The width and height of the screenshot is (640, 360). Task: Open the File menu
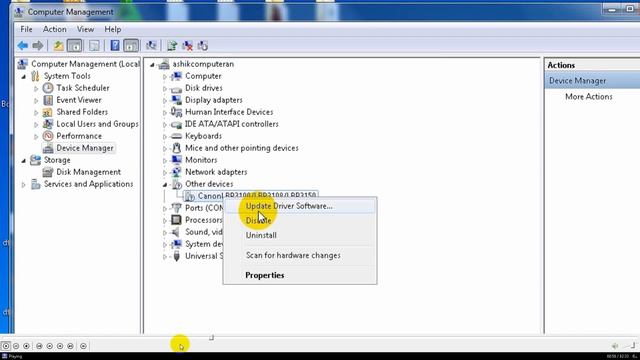26,29
